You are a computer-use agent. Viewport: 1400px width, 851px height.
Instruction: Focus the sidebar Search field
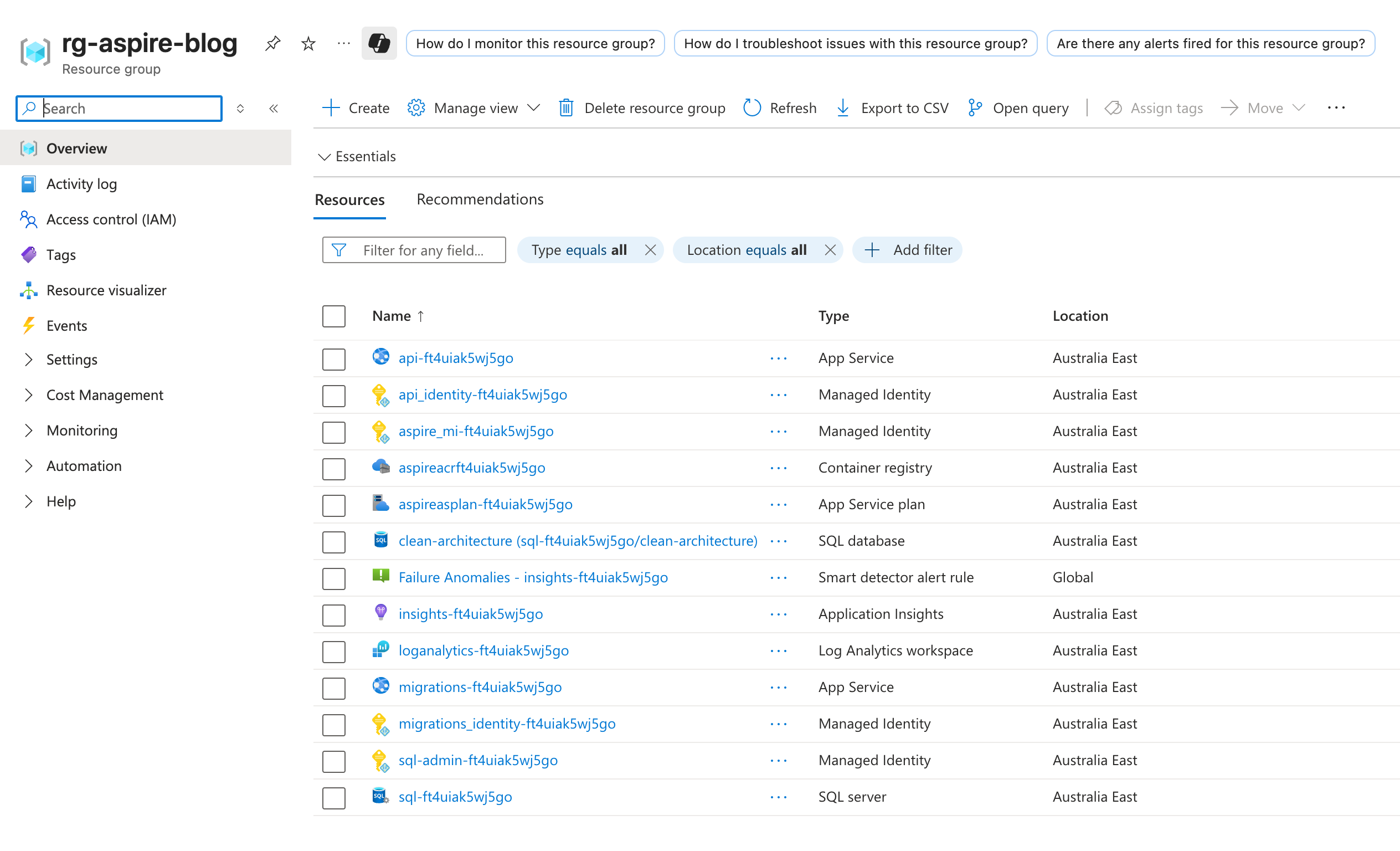point(119,109)
